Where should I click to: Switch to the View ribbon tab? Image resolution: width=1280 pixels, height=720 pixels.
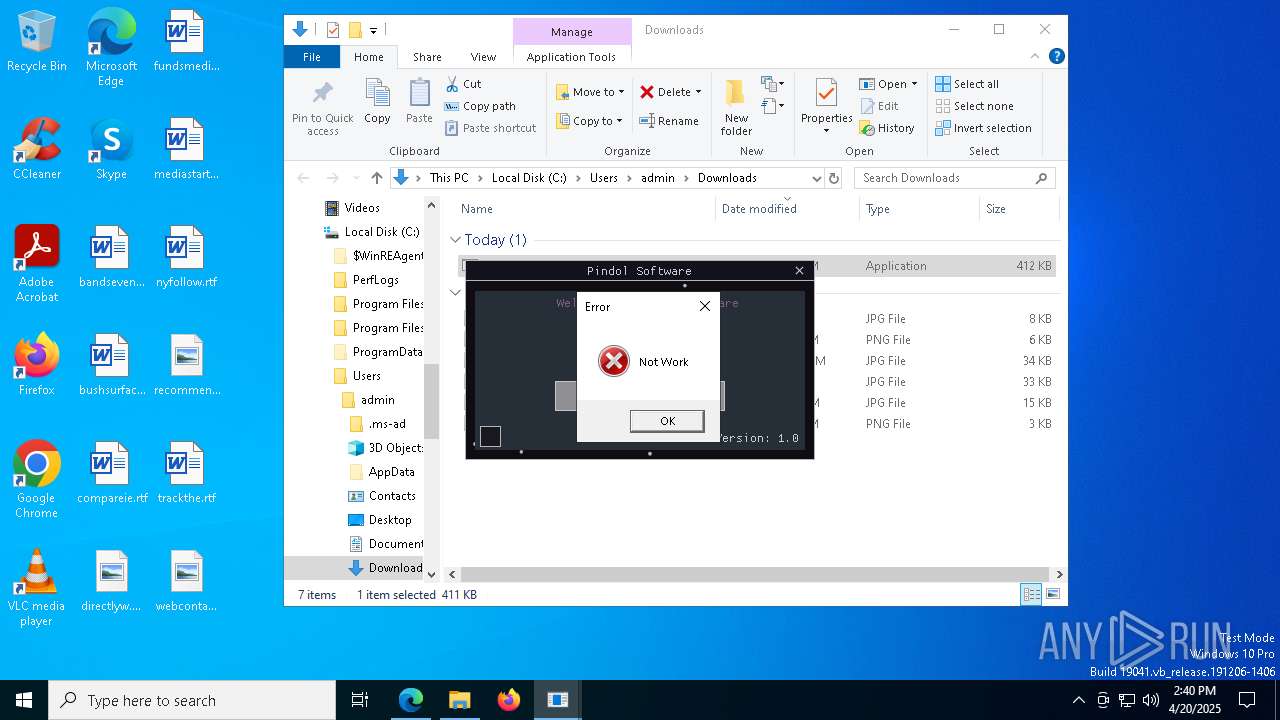[483, 57]
